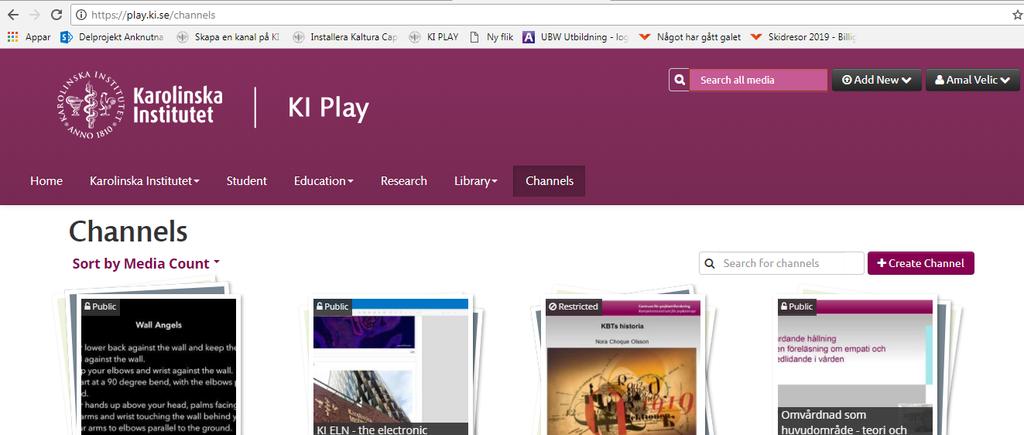
Task: Open the Add New dropdown
Action: 876,80
